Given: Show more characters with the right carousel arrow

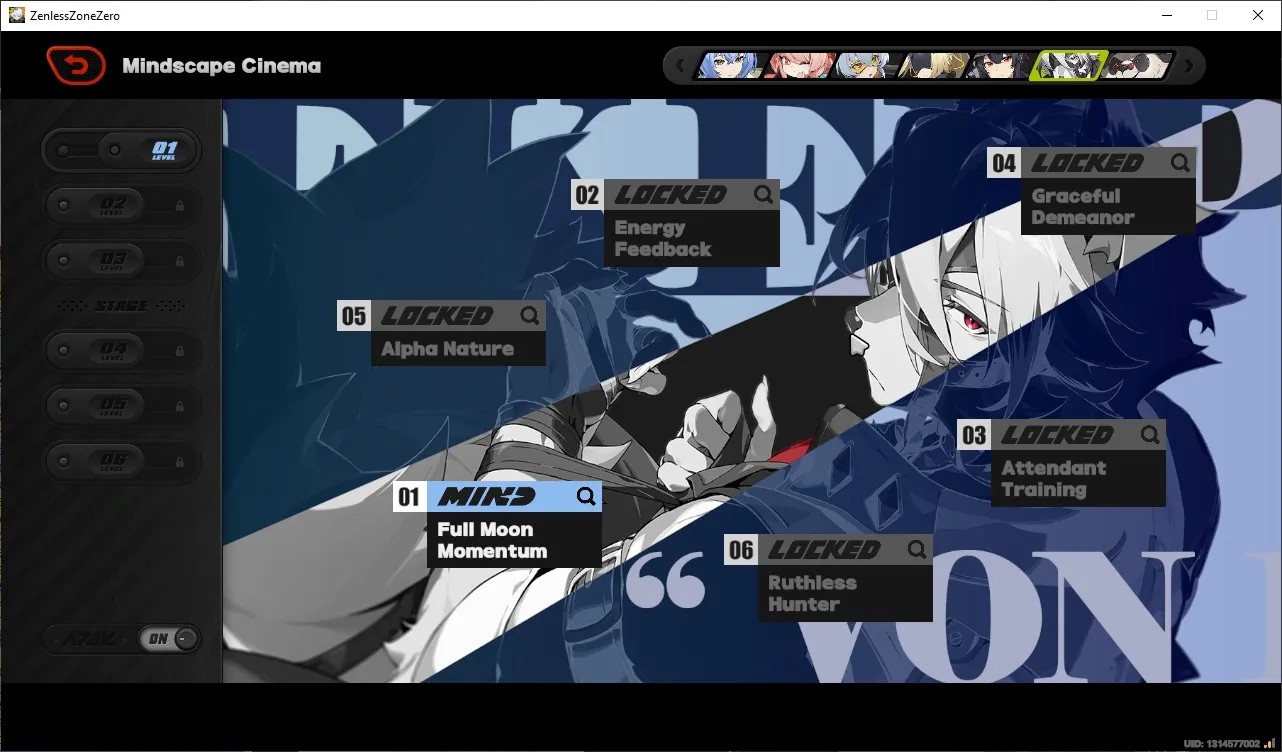Looking at the screenshot, I should 1189,67.
